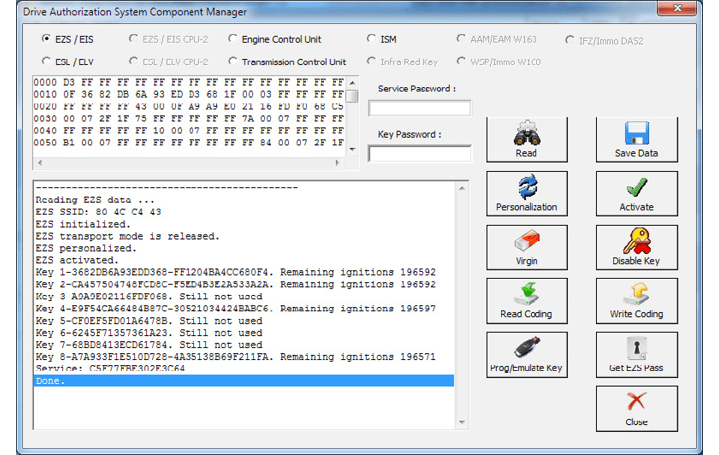Screen dimensions: 719x455
Task: Focus the Key Password input box
Action: [419, 153]
